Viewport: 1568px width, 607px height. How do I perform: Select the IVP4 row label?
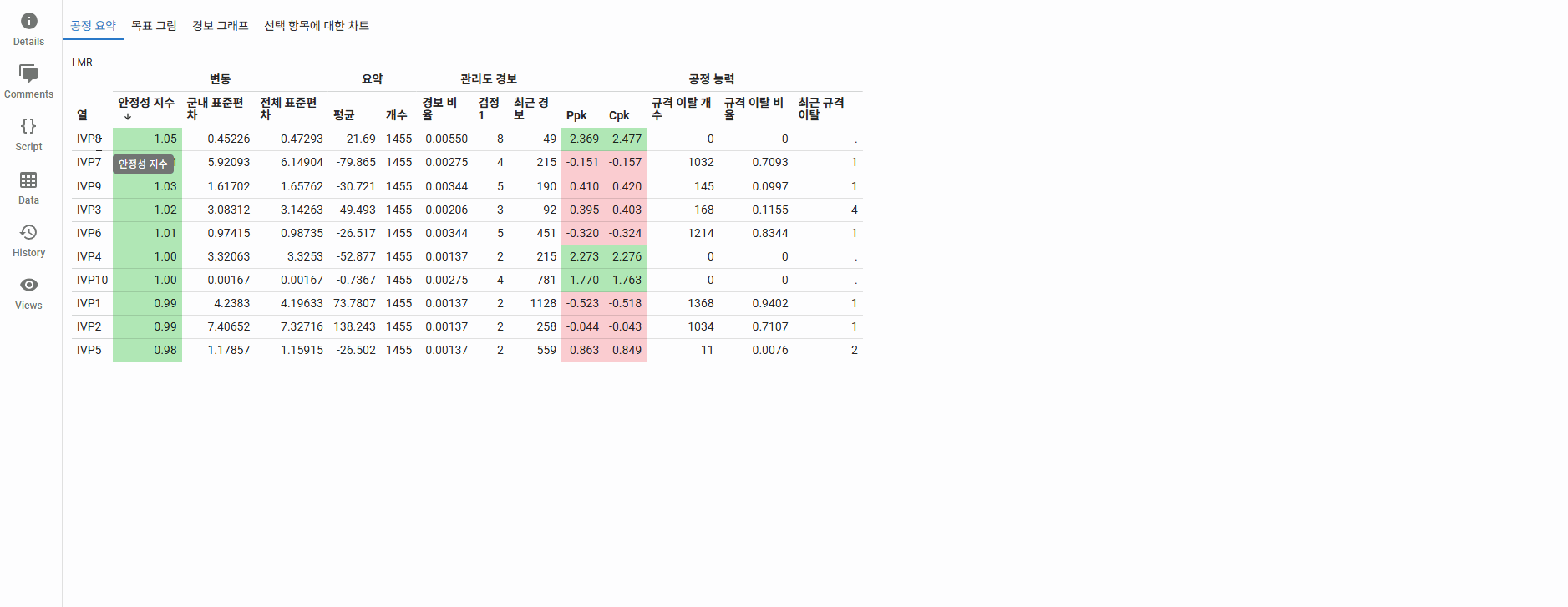(89, 256)
